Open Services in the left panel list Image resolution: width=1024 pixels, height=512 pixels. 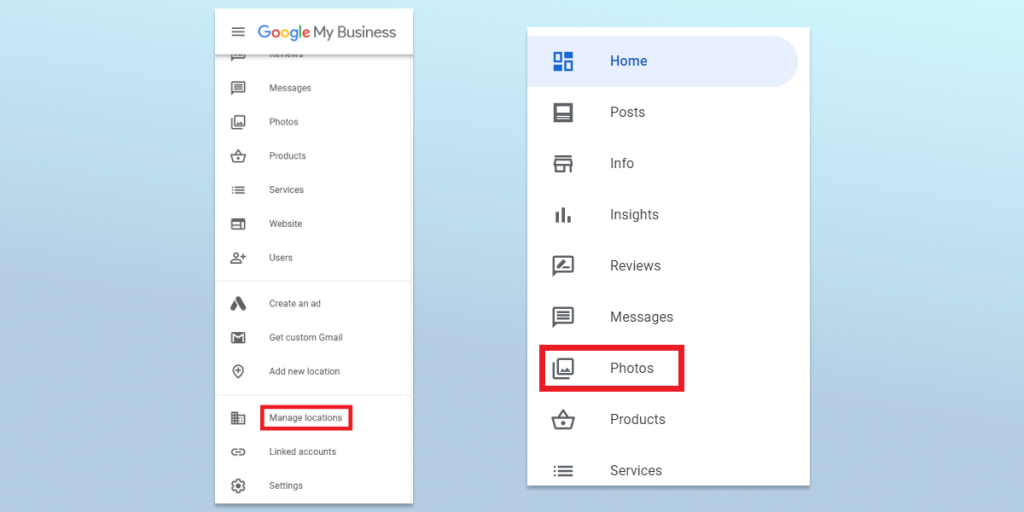tap(286, 190)
